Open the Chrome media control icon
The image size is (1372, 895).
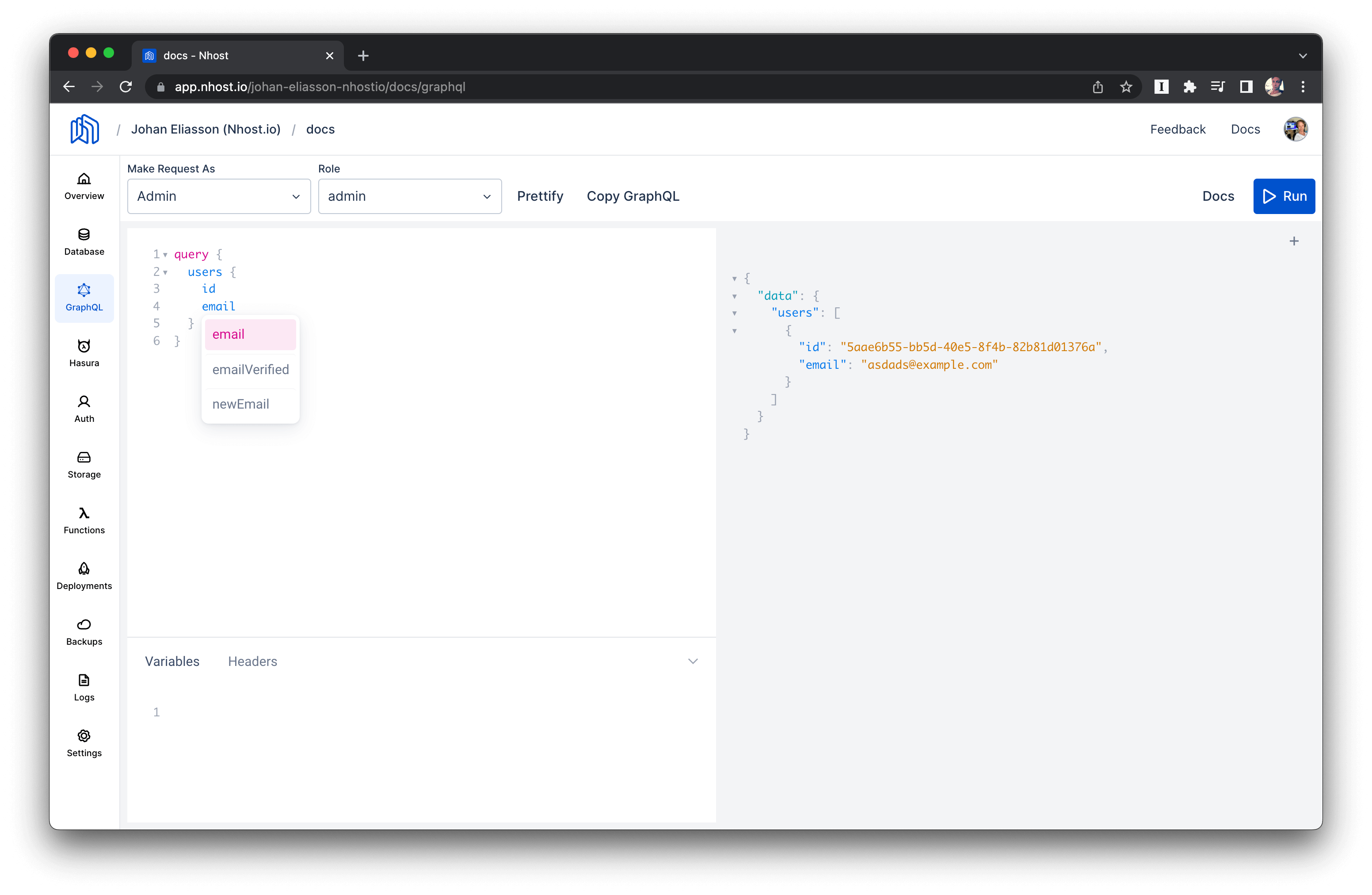click(1217, 87)
